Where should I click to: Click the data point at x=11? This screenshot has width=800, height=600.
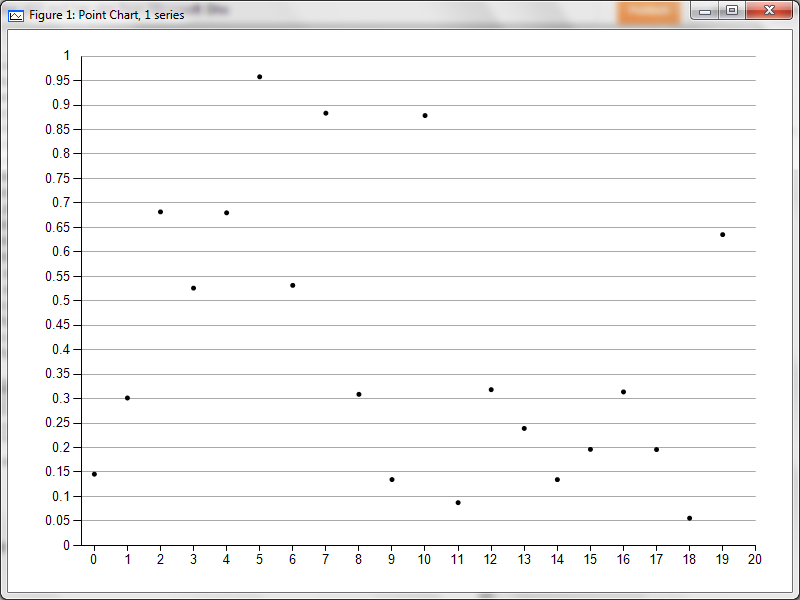point(458,503)
